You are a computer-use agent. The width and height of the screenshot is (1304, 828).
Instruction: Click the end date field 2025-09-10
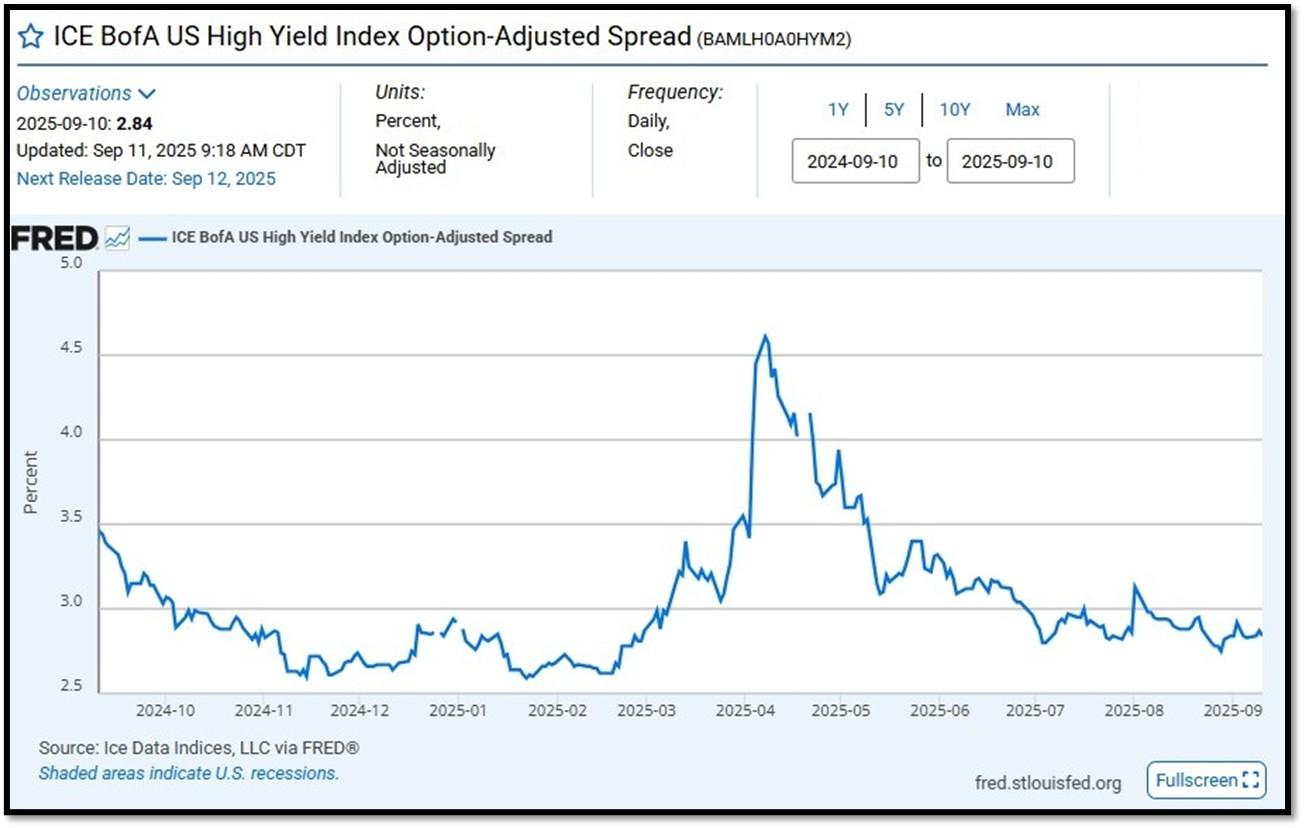[x=1011, y=161]
